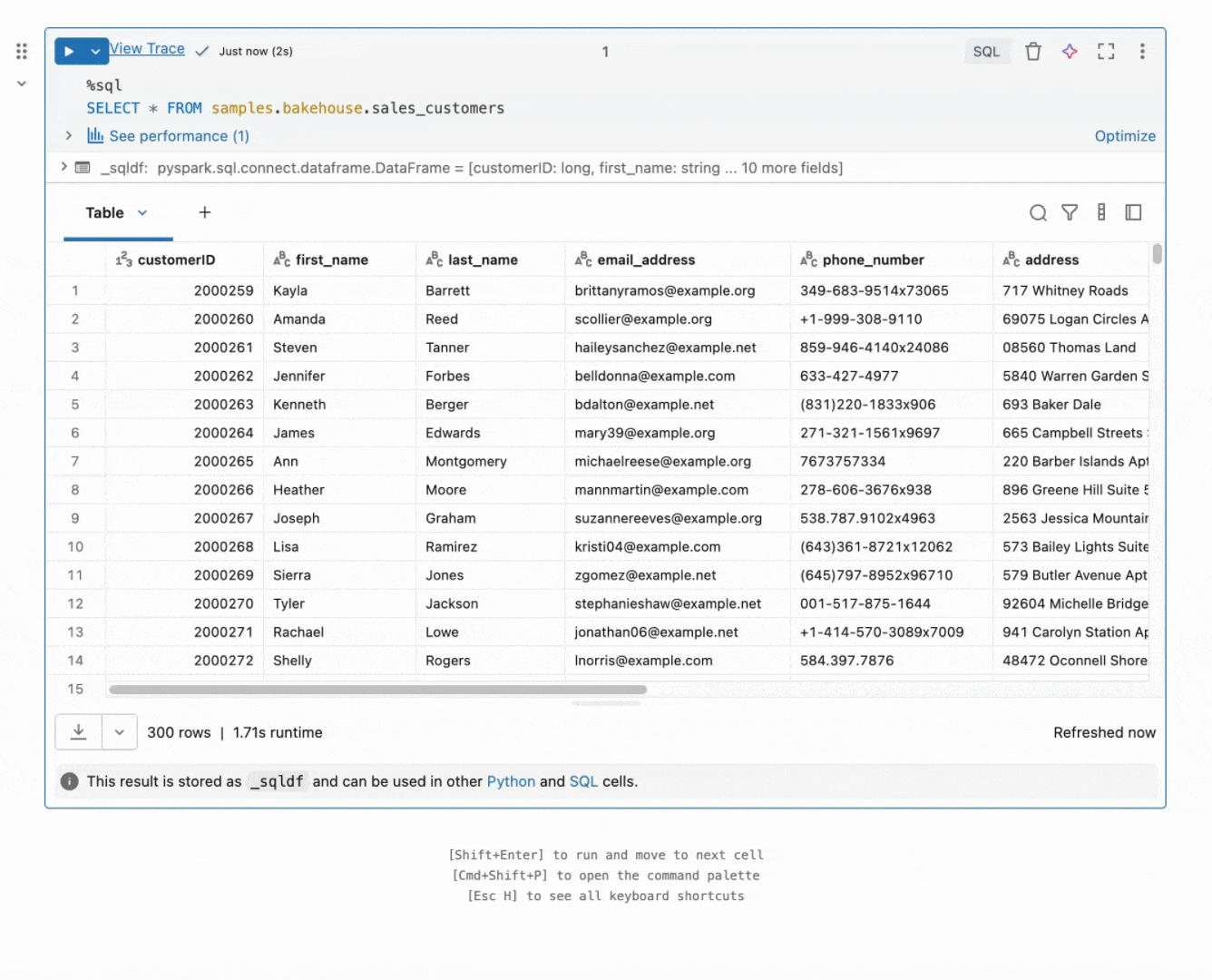Screen dimensions: 1212x980
Task: Click the drag handle dots beside the cell
Action: click(22, 51)
